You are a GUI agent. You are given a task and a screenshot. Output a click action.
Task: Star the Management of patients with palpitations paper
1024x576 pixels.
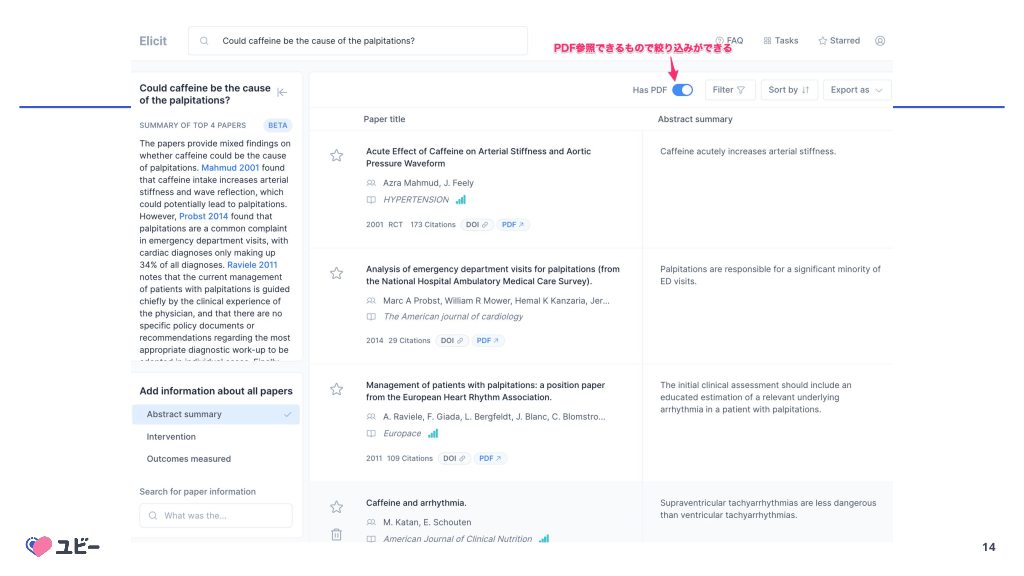pos(337,389)
